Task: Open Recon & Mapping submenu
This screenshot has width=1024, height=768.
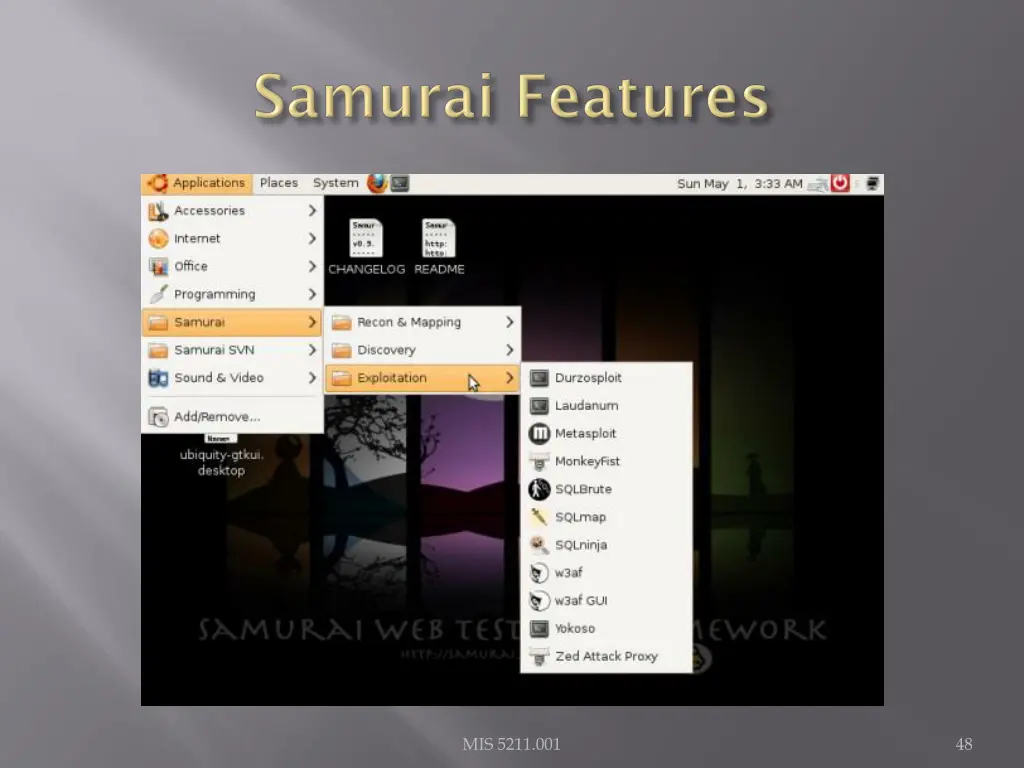Action: [423, 322]
